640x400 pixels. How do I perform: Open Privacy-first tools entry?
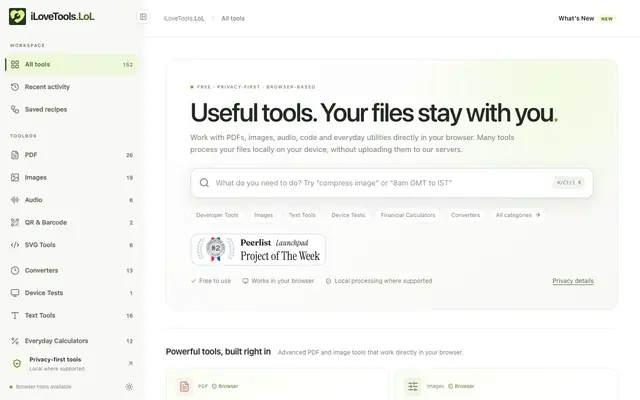pos(72,364)
